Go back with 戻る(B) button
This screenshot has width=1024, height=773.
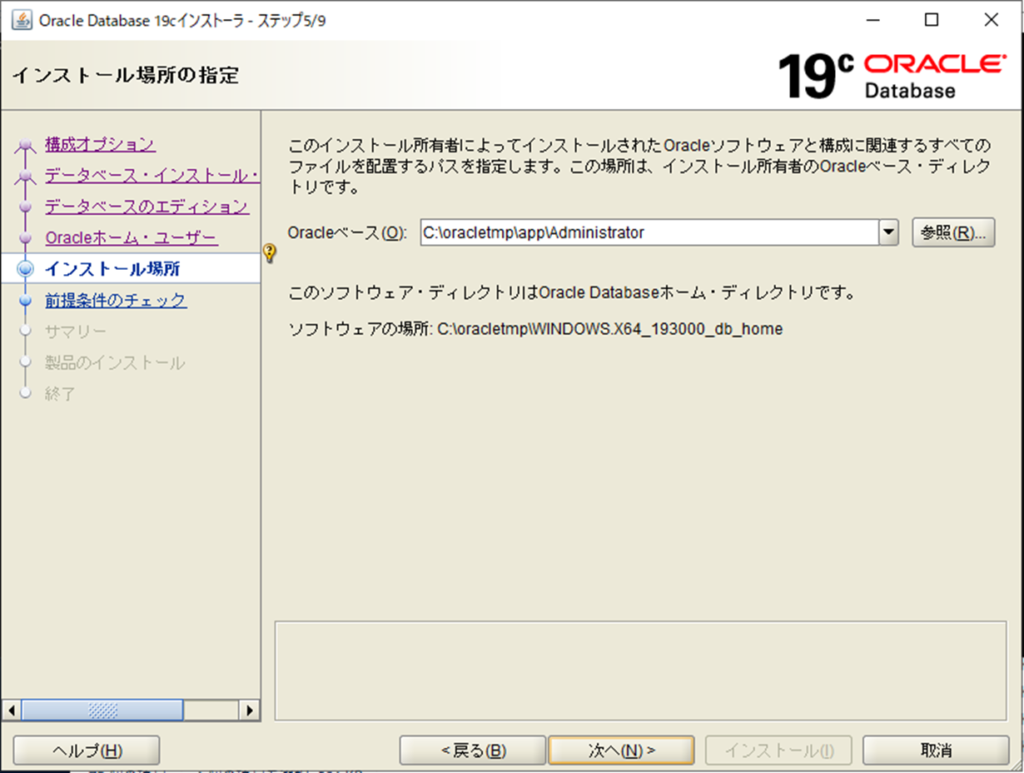[x=472, y=750]
